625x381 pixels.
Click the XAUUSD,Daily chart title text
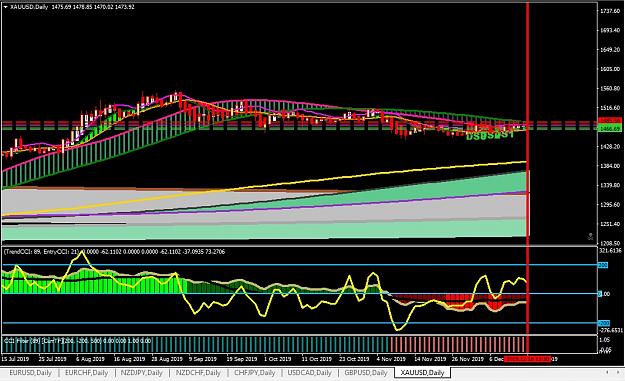tap(29, 7)
